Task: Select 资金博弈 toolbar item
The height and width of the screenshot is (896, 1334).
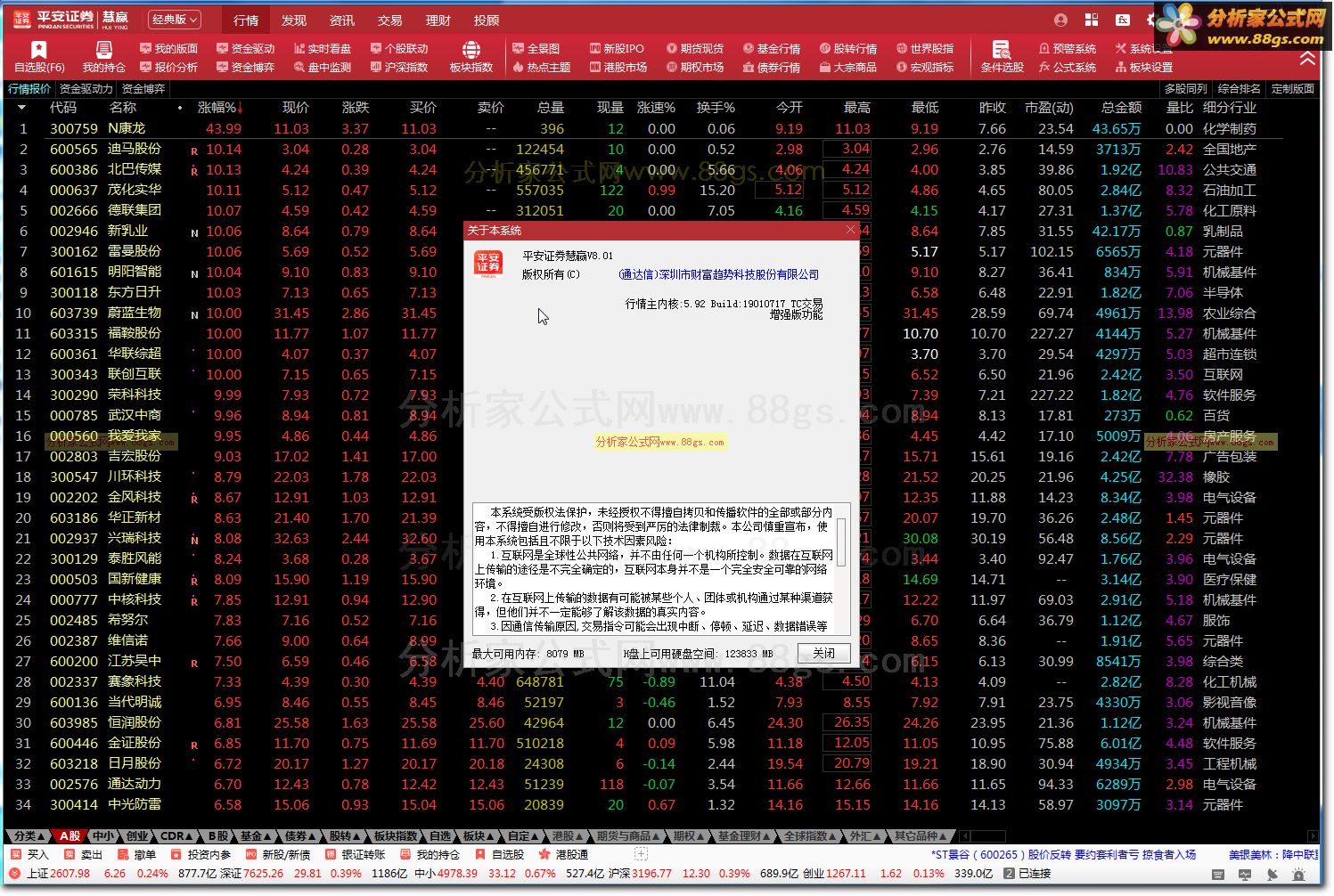Action: (245, 67)
